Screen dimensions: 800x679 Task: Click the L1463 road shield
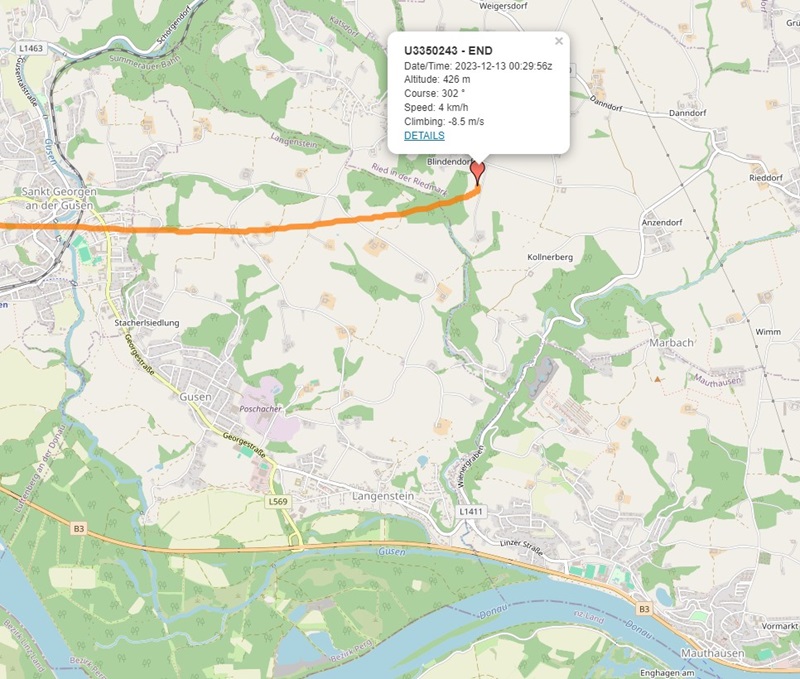(x=31, y=48)
